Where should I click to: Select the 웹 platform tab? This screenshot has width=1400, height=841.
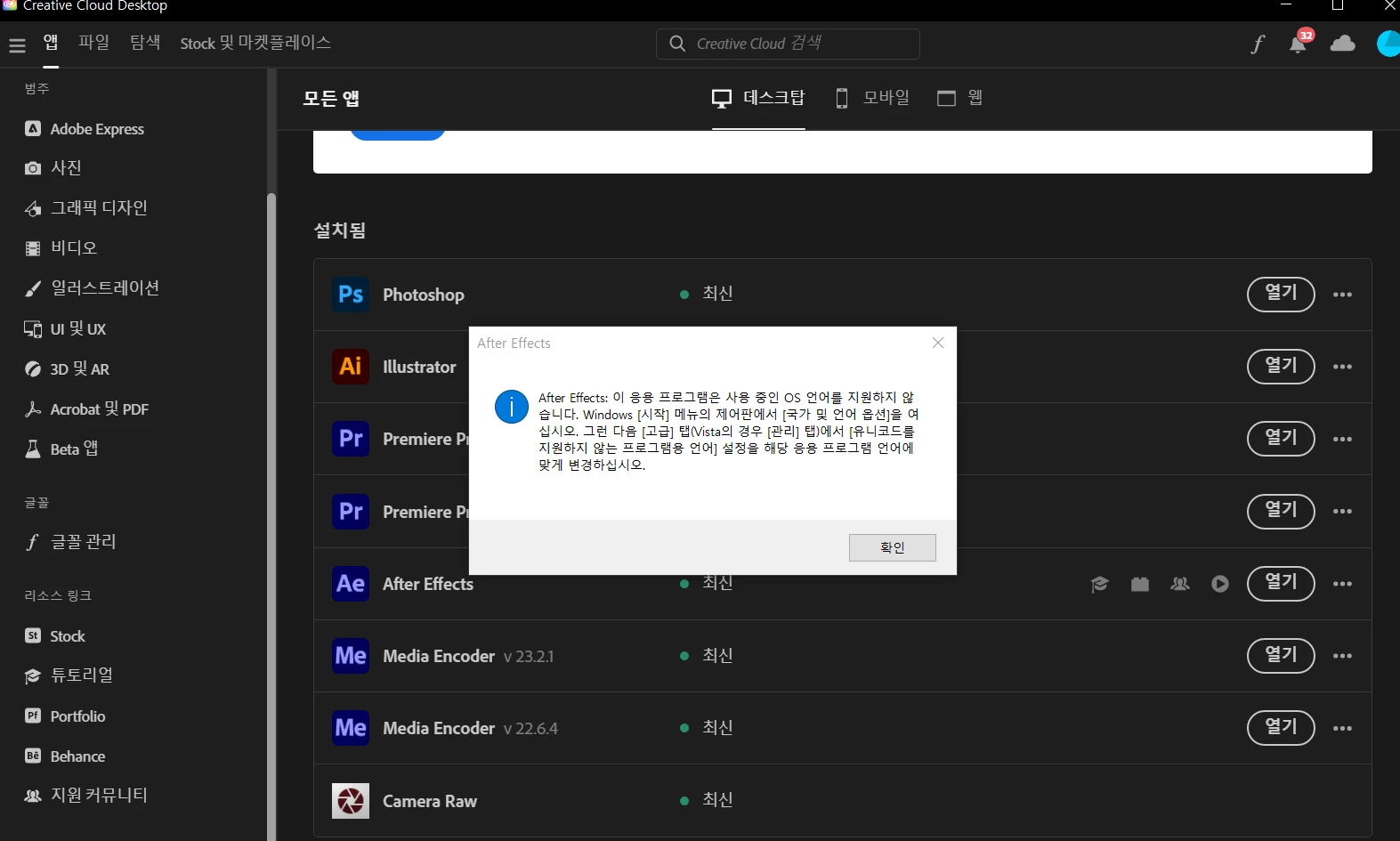pyautogui.click(x=959, y=98)
